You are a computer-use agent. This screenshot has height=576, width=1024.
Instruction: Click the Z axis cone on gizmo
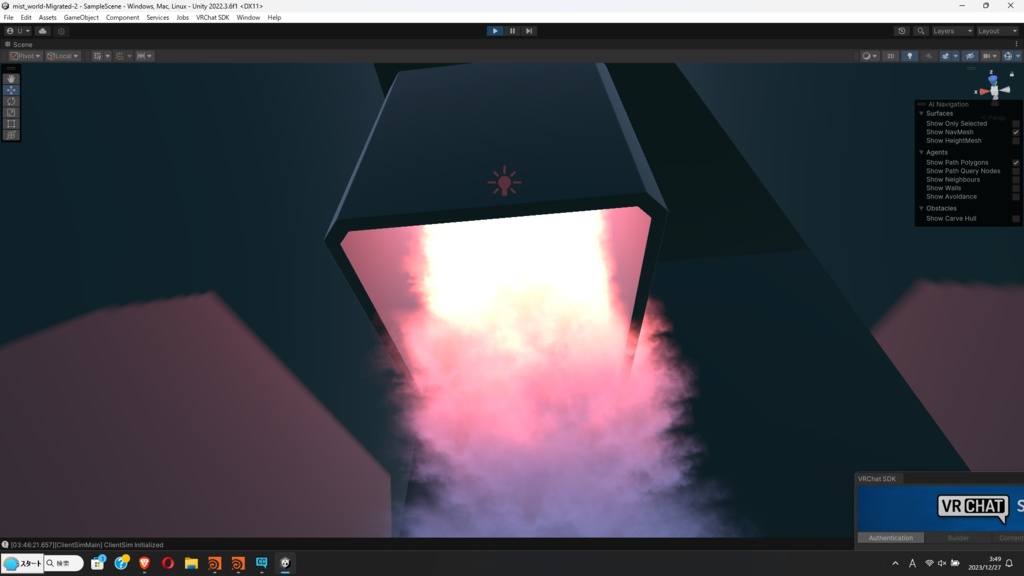point(993,80)
